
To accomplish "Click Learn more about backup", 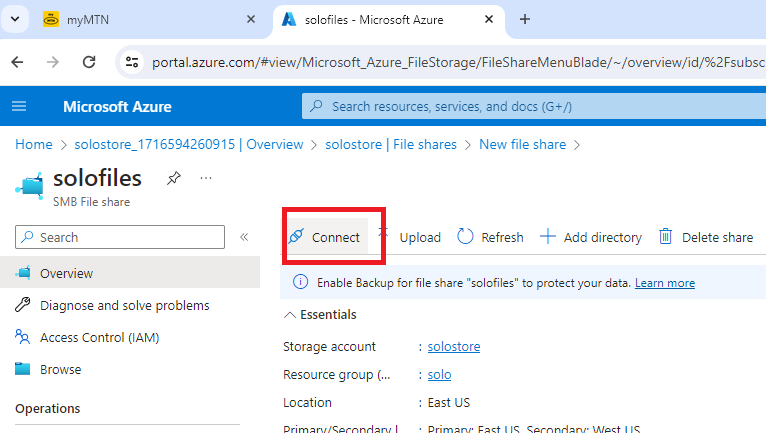I will coord(664,283).
